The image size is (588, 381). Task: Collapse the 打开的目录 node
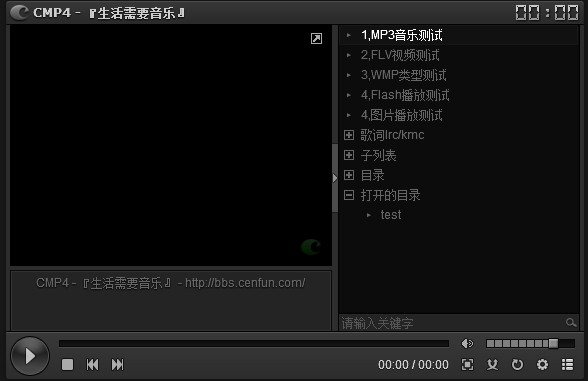pyautogui.click(x=349, y=195)
